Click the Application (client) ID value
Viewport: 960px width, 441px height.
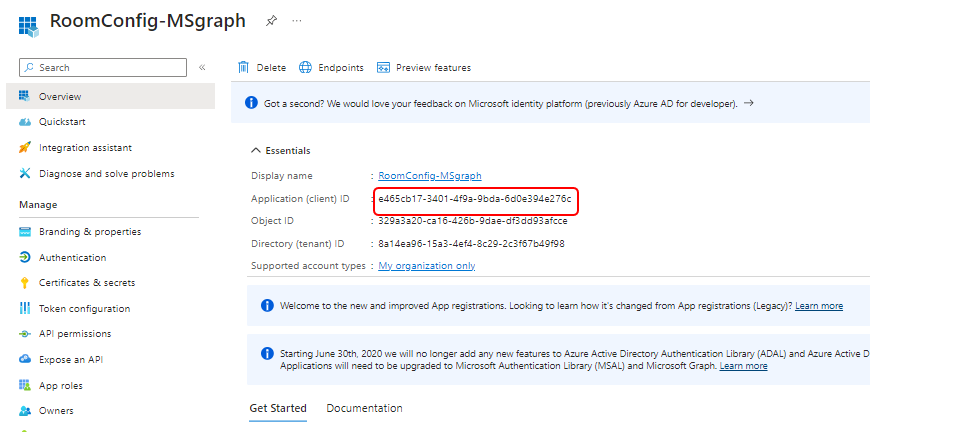point(474,198)
